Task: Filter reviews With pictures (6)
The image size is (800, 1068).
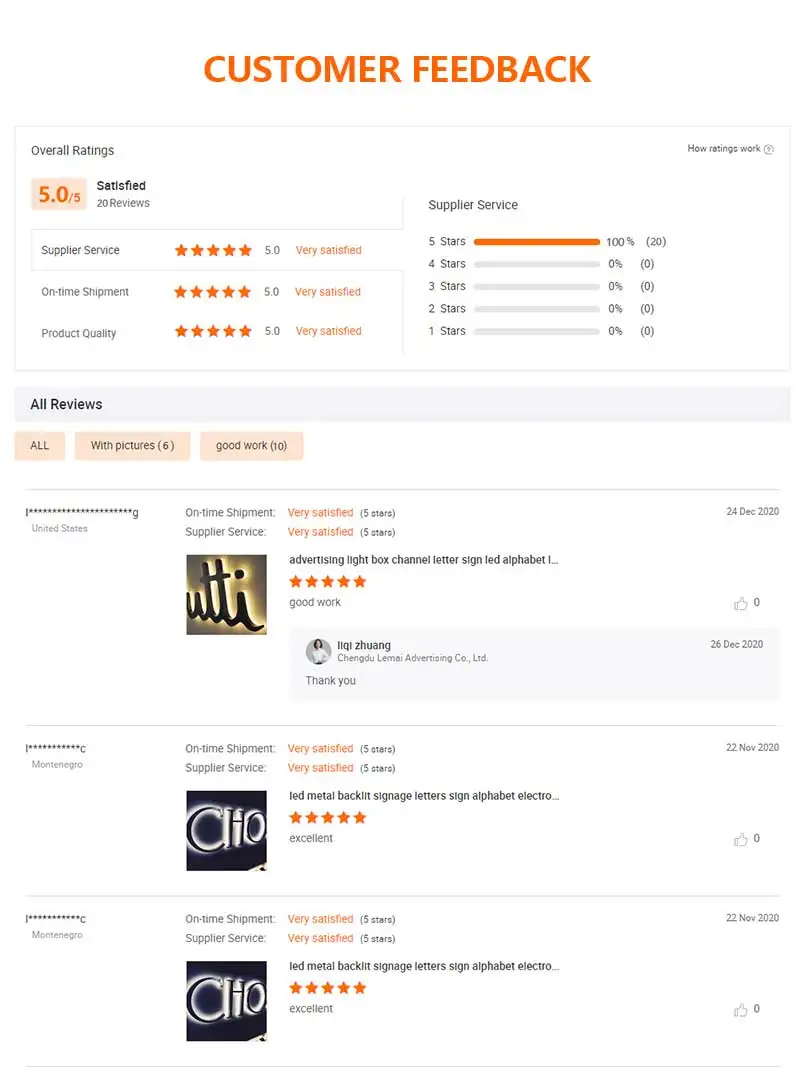Action: click(132, 446)
